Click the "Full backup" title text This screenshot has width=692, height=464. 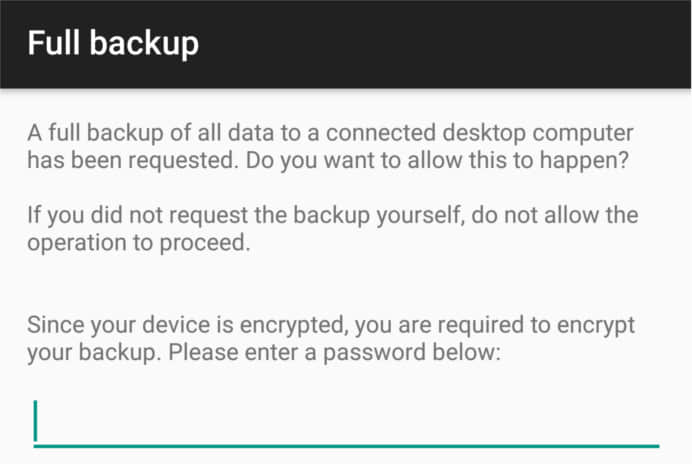(113, 44)
